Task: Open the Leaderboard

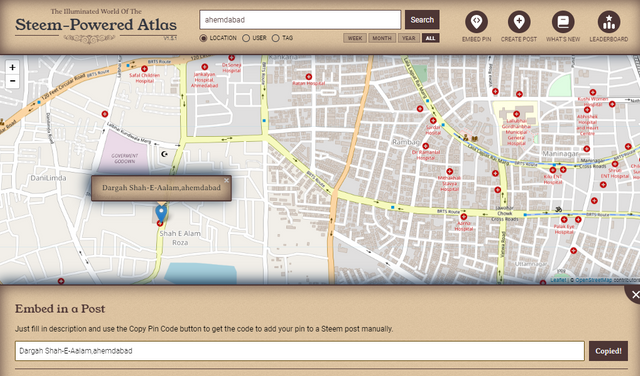Action: click(x=609, y=22)
